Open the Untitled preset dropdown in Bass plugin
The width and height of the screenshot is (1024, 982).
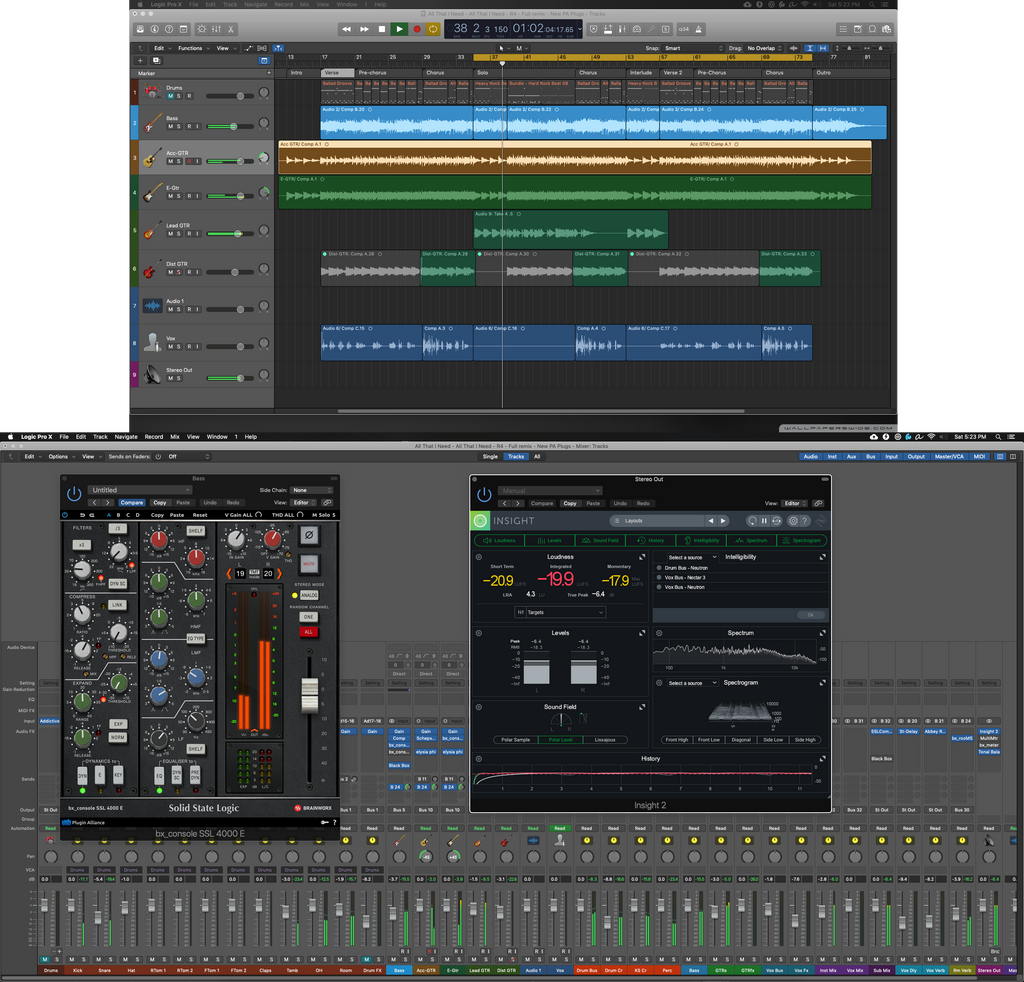(x=140, y=490)
